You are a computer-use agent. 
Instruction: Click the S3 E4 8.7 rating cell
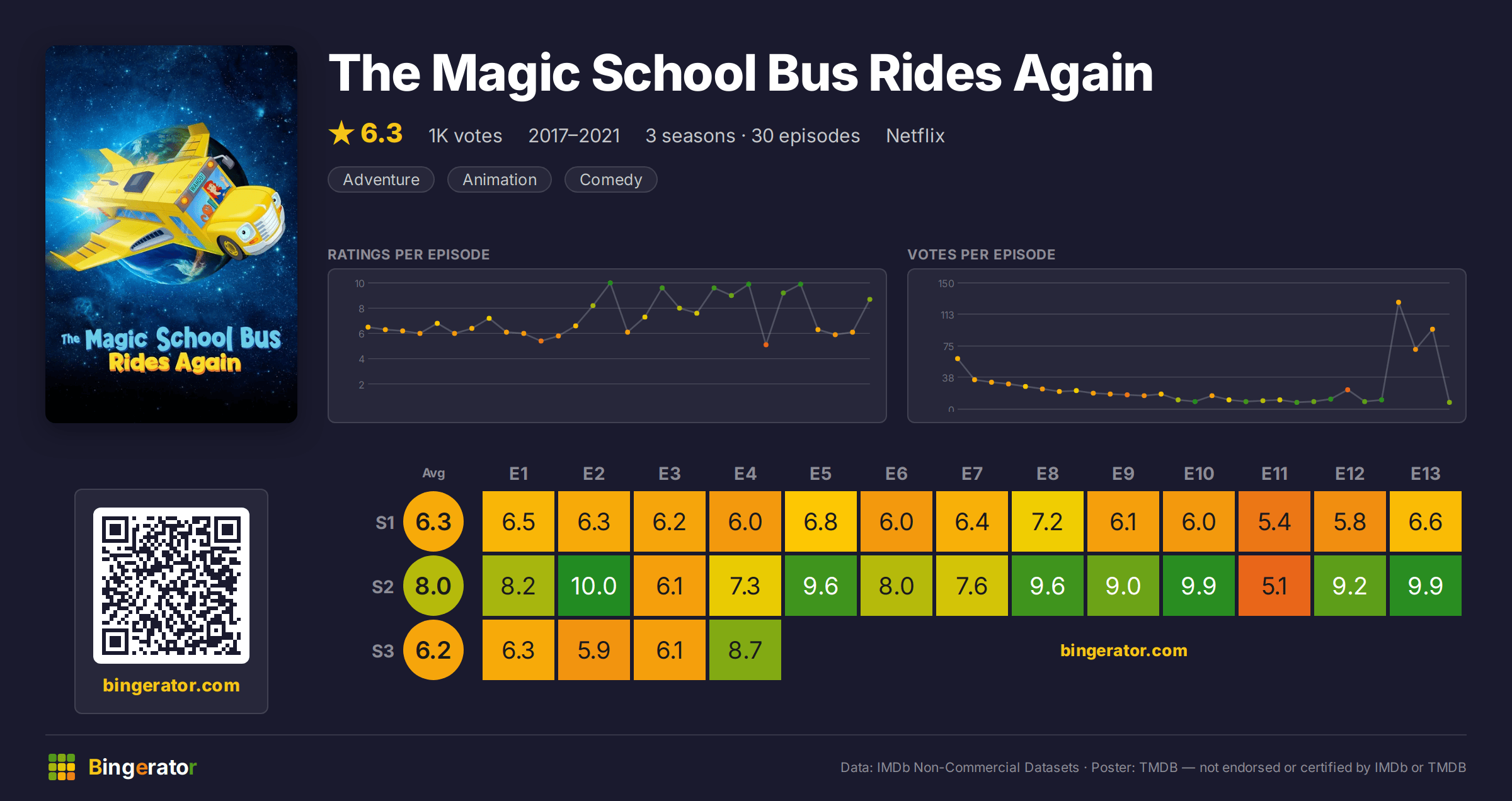point(745,650)
